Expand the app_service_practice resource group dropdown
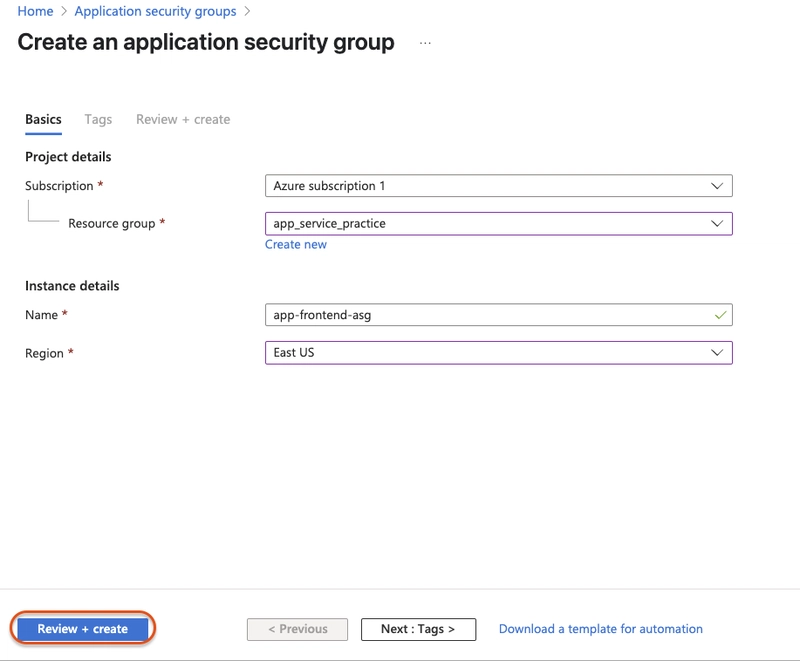800x661 pixels. click(x=498, y=223)
